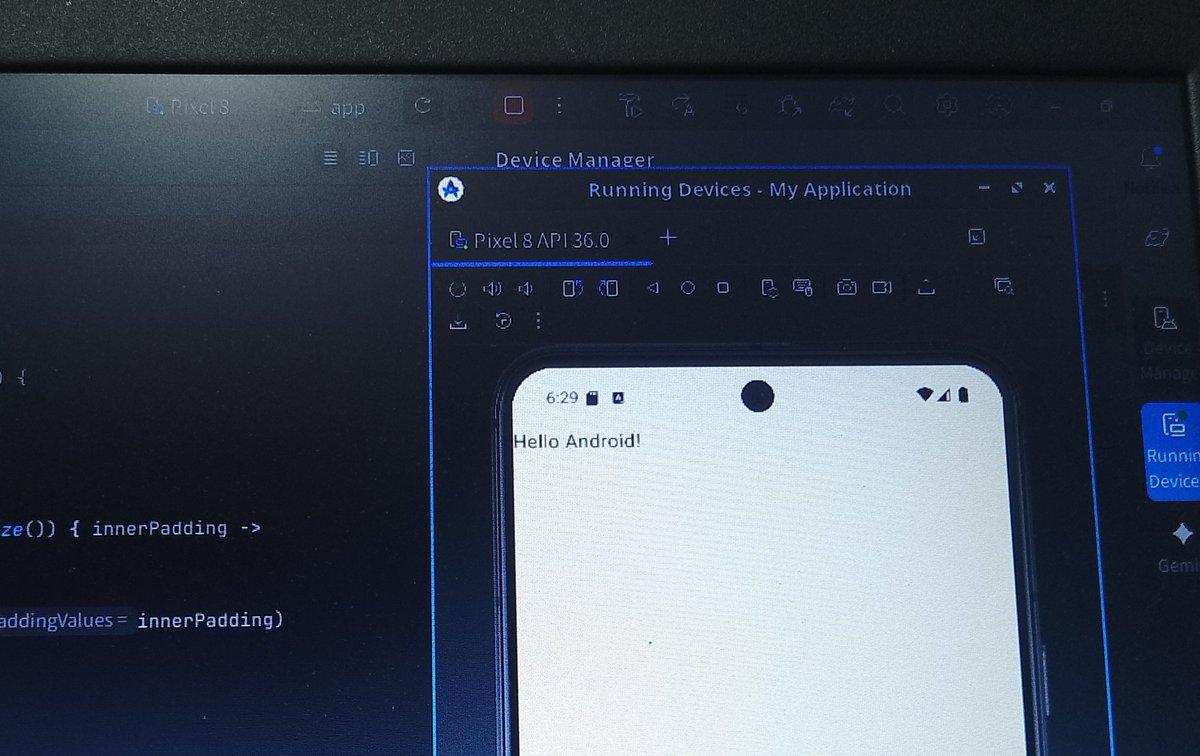This screenshot has height=756, width=1200.
Task: Click the account profile icon in the main toolbar
Action: pyautogui.click(x=998, y=105)
